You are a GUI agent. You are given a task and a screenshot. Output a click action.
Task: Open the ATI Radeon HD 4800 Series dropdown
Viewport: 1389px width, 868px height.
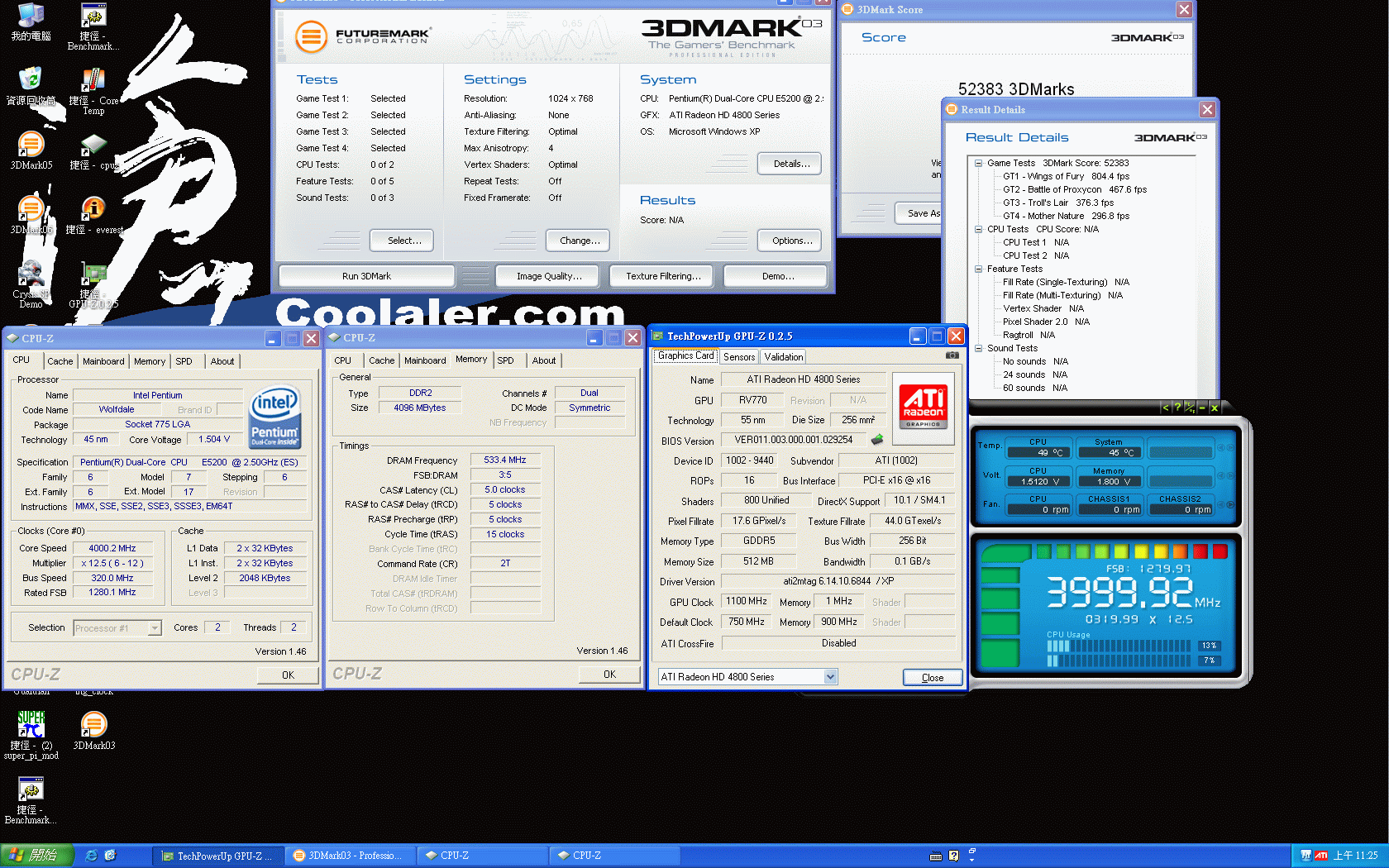click(x=831, y=677)
